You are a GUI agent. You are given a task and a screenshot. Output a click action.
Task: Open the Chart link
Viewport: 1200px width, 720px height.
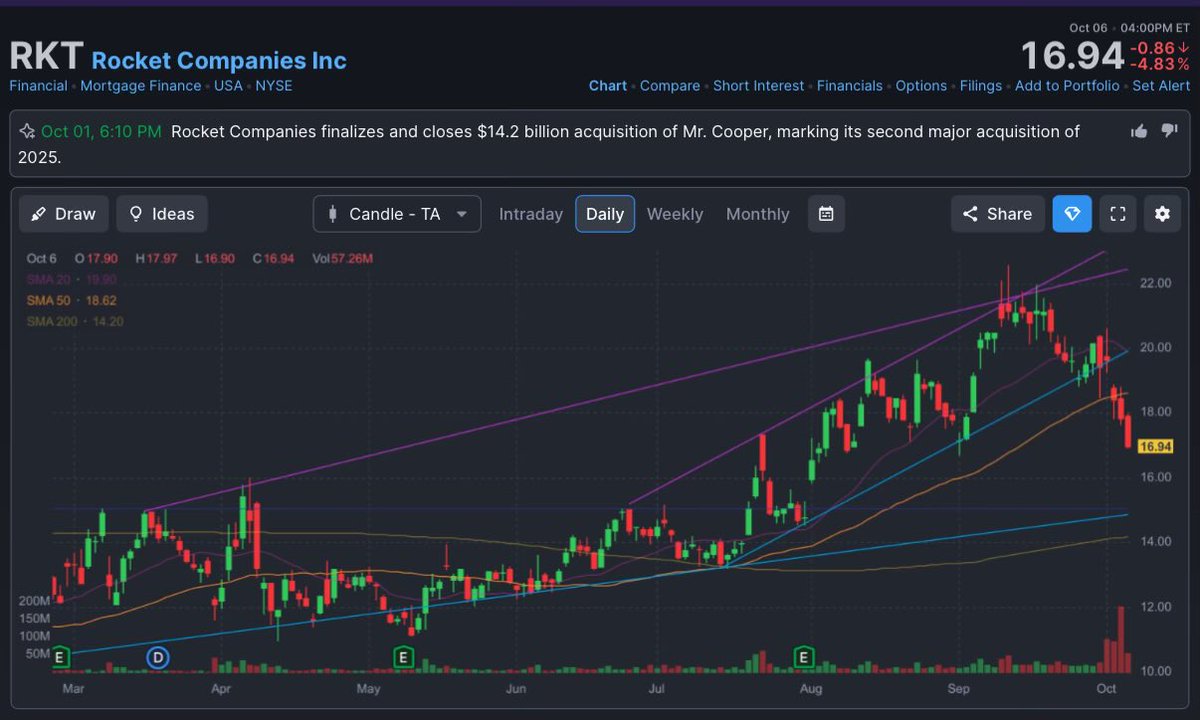(608, 86)
